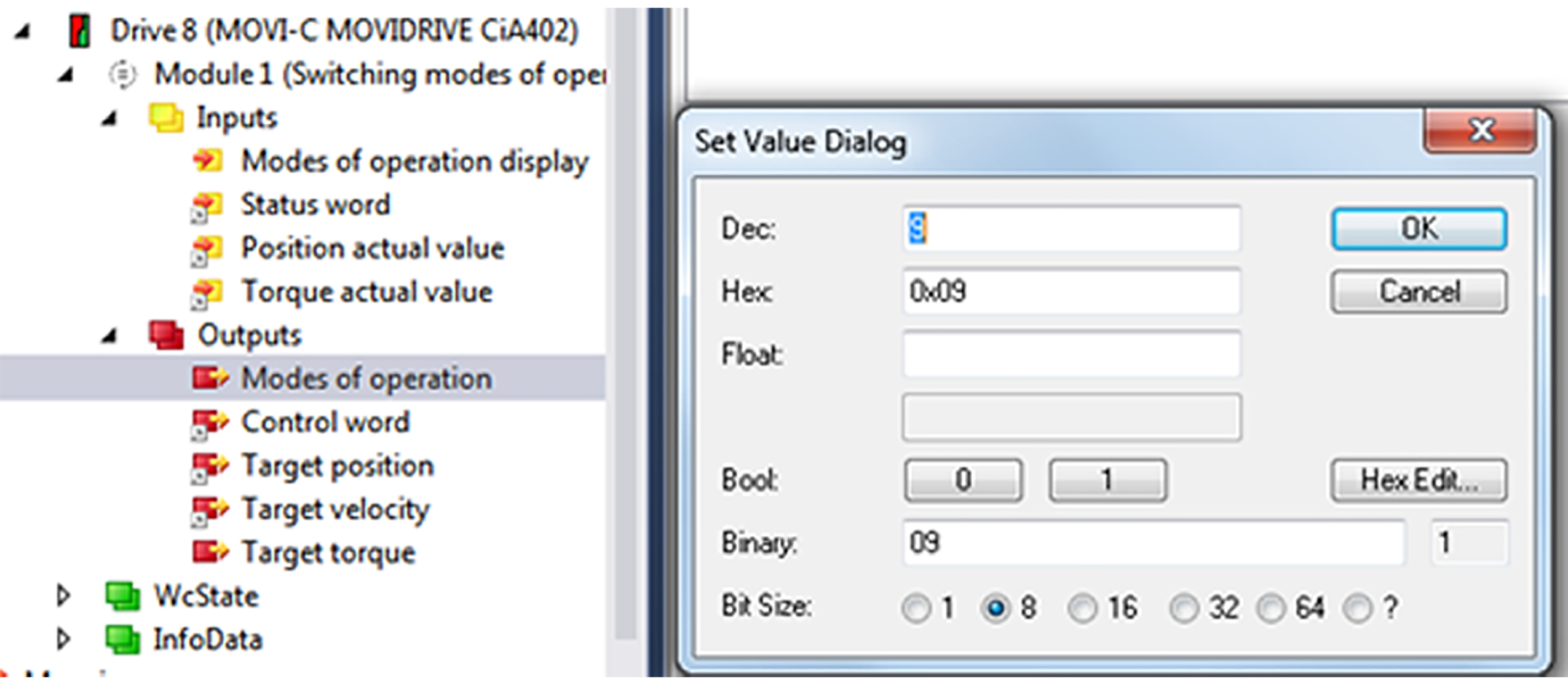Screen dimensions: 1568x685
Task: Click the red Outputs folder icon
Action: [x=166, y=335]
